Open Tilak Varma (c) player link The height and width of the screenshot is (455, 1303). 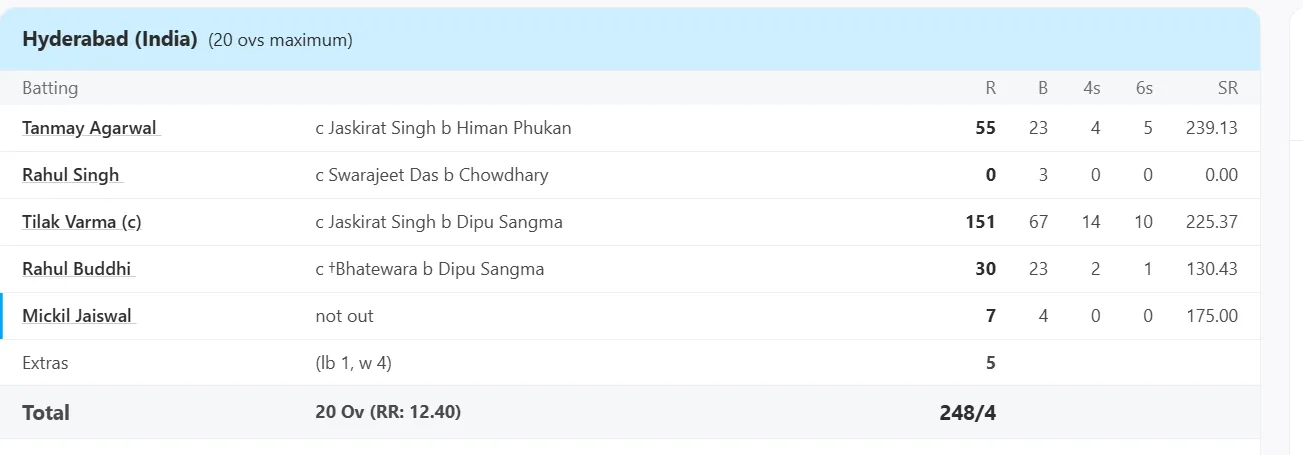82,222
